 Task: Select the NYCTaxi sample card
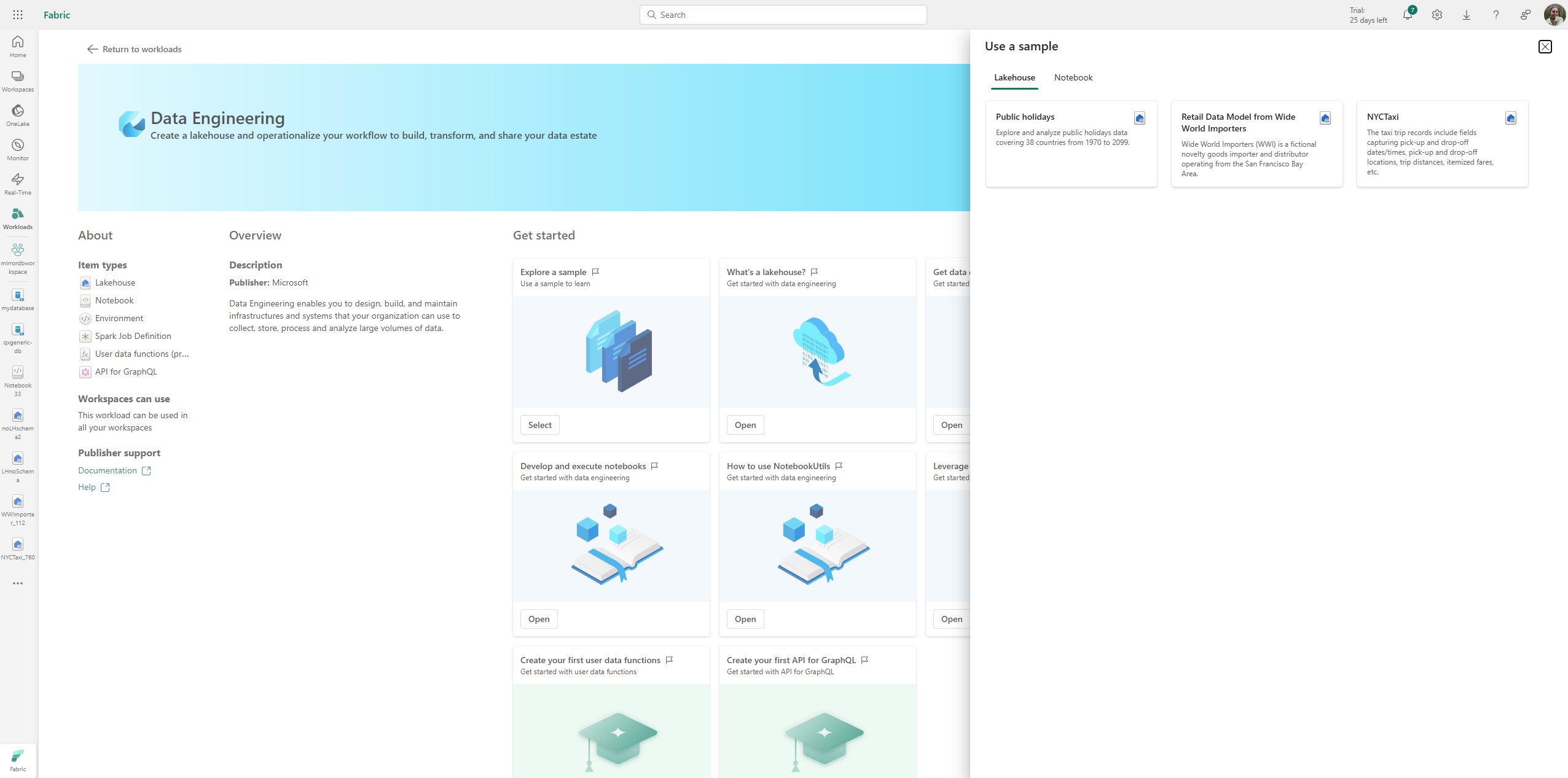point(1442,144)
